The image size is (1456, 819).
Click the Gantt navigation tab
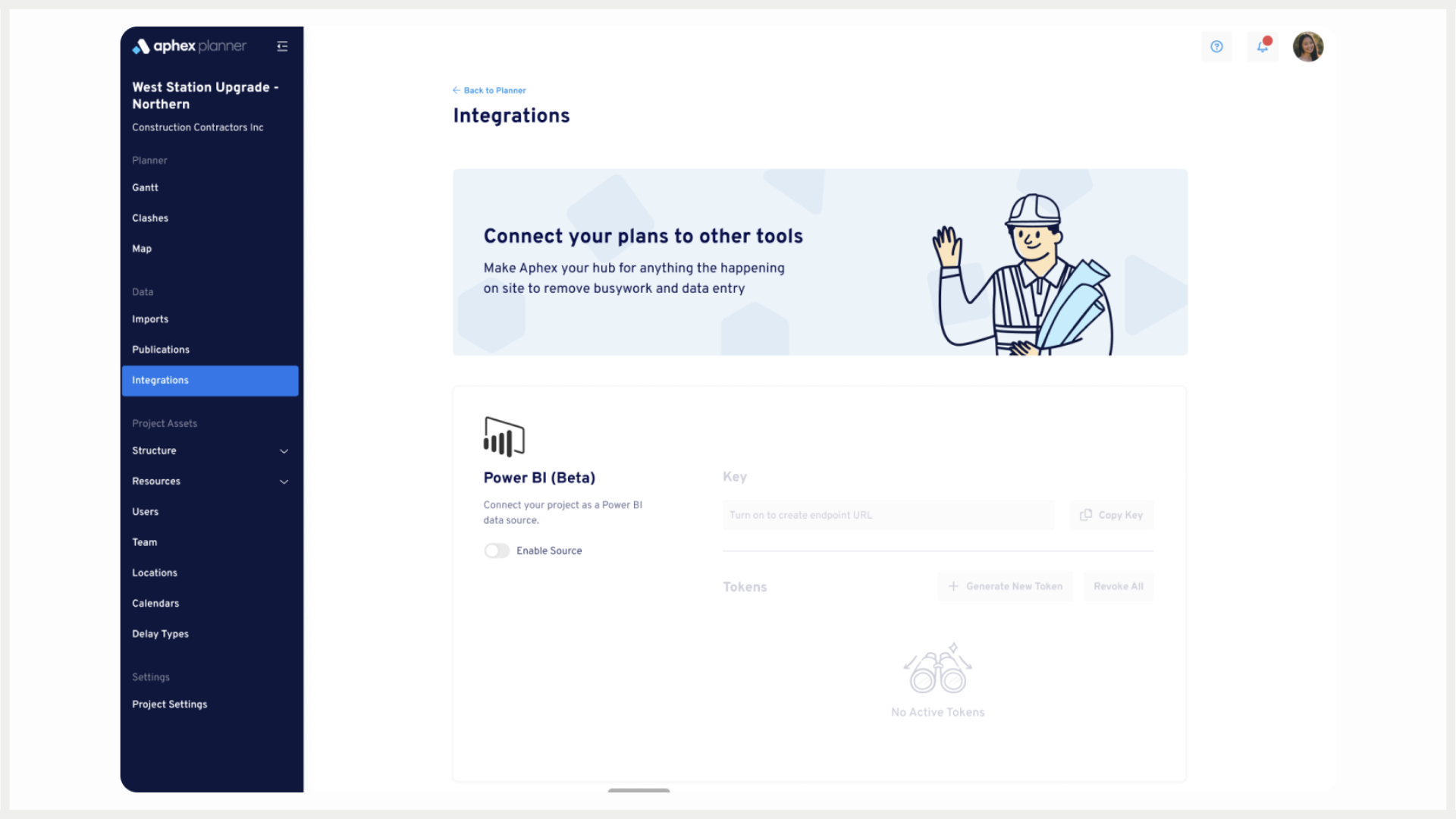pos(144,188)
